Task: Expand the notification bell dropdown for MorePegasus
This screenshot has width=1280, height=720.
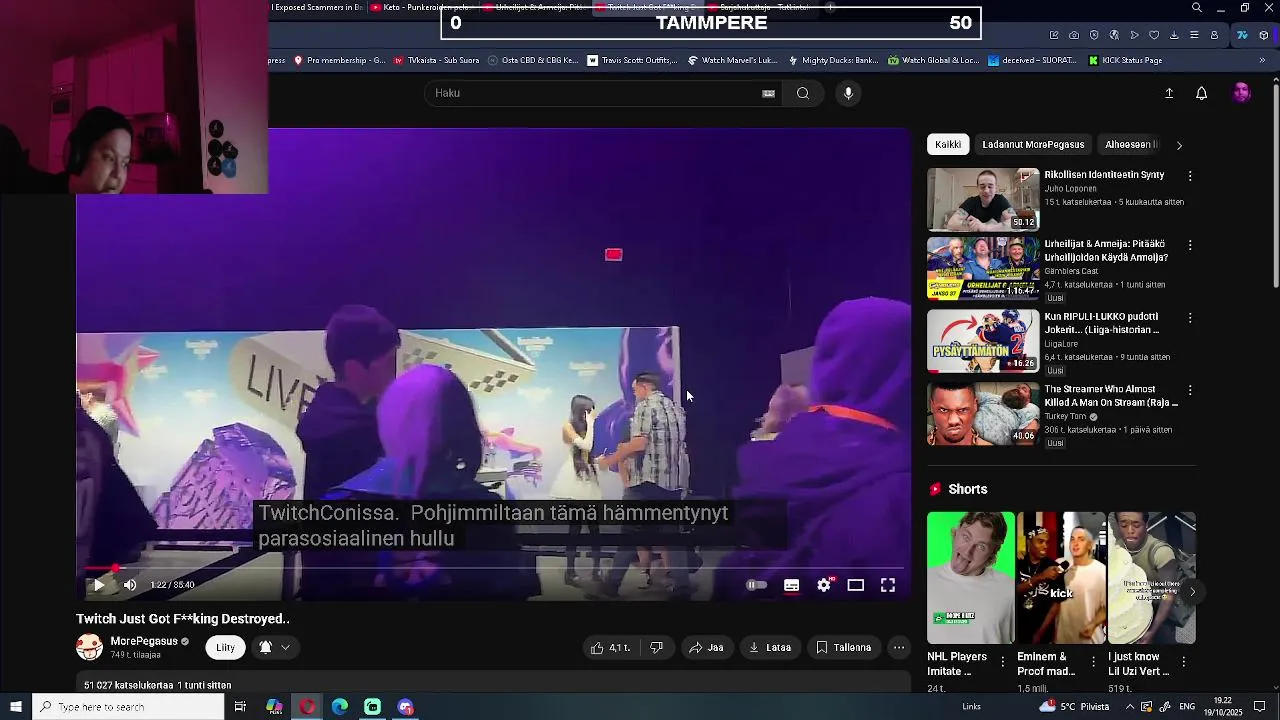Action: 275,647
